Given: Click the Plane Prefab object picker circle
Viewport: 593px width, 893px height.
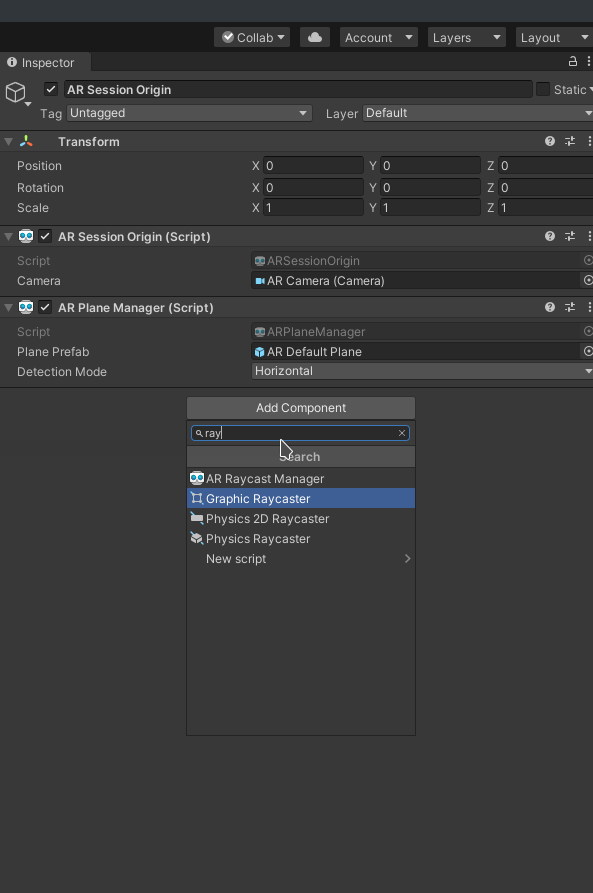Looking at the screenshot, I should point(587,351).
